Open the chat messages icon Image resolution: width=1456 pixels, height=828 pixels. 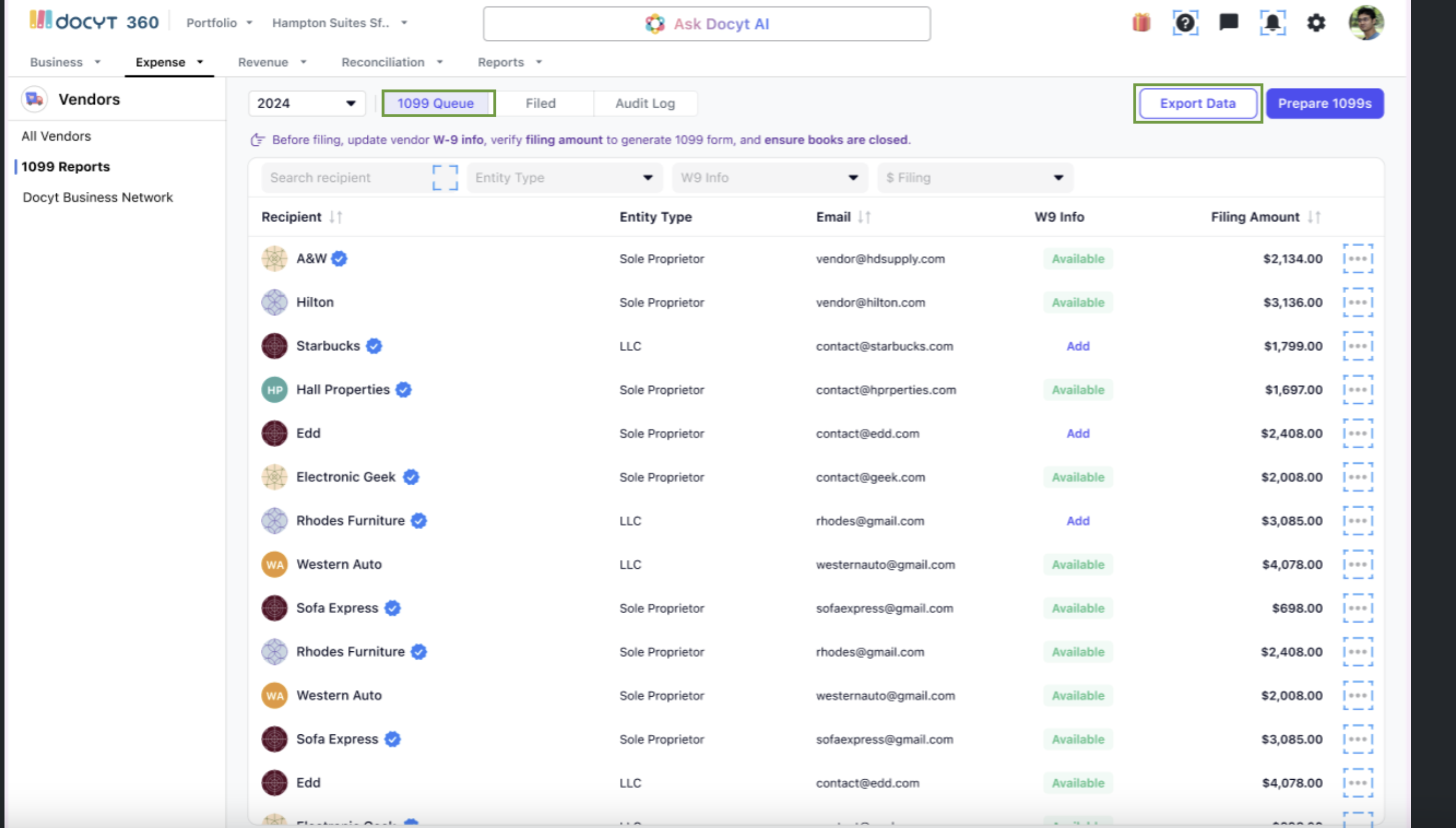coord(1229,22)
